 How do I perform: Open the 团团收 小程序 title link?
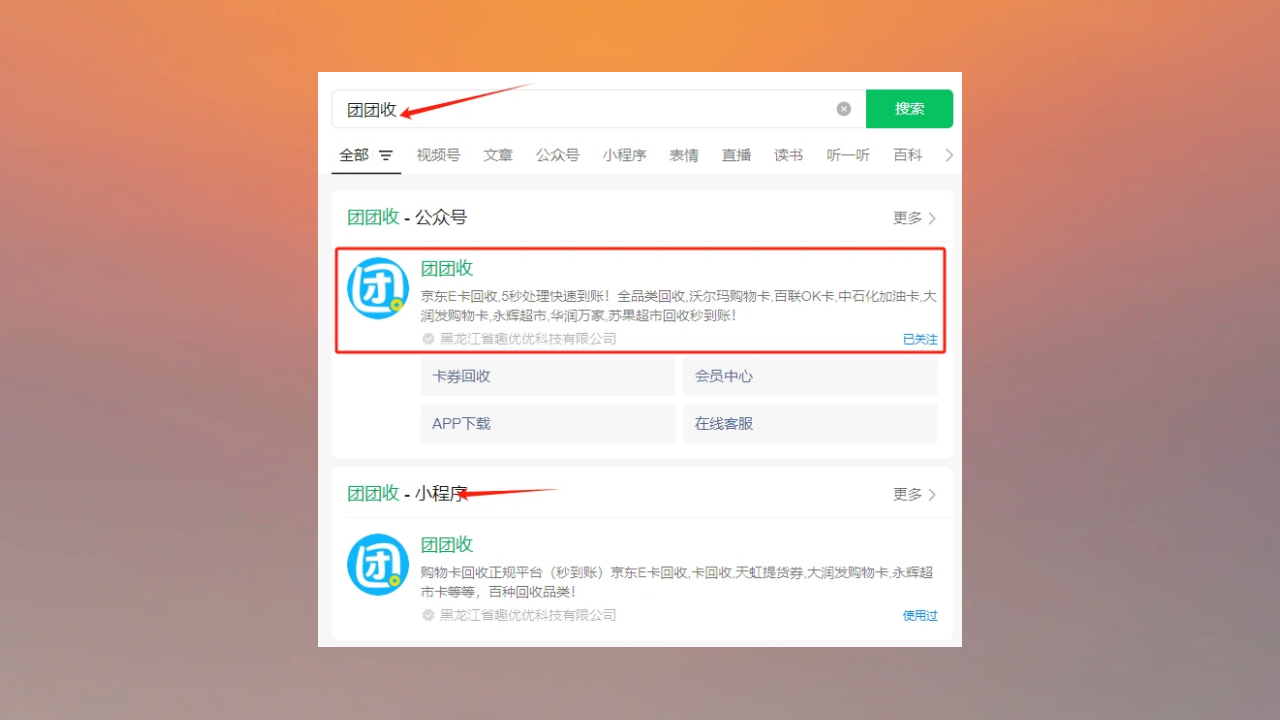pyautogui.click(x=447, y=544)
